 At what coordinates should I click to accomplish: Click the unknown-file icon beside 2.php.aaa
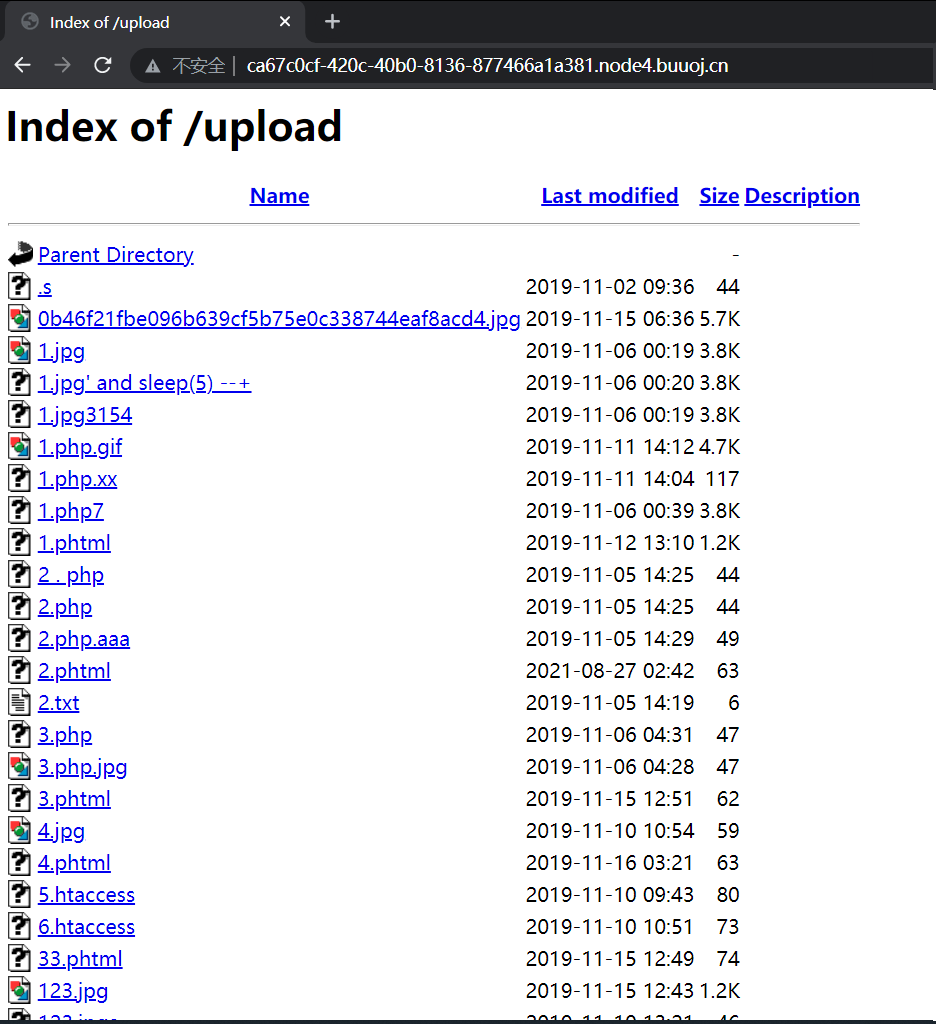click(20, 639)
